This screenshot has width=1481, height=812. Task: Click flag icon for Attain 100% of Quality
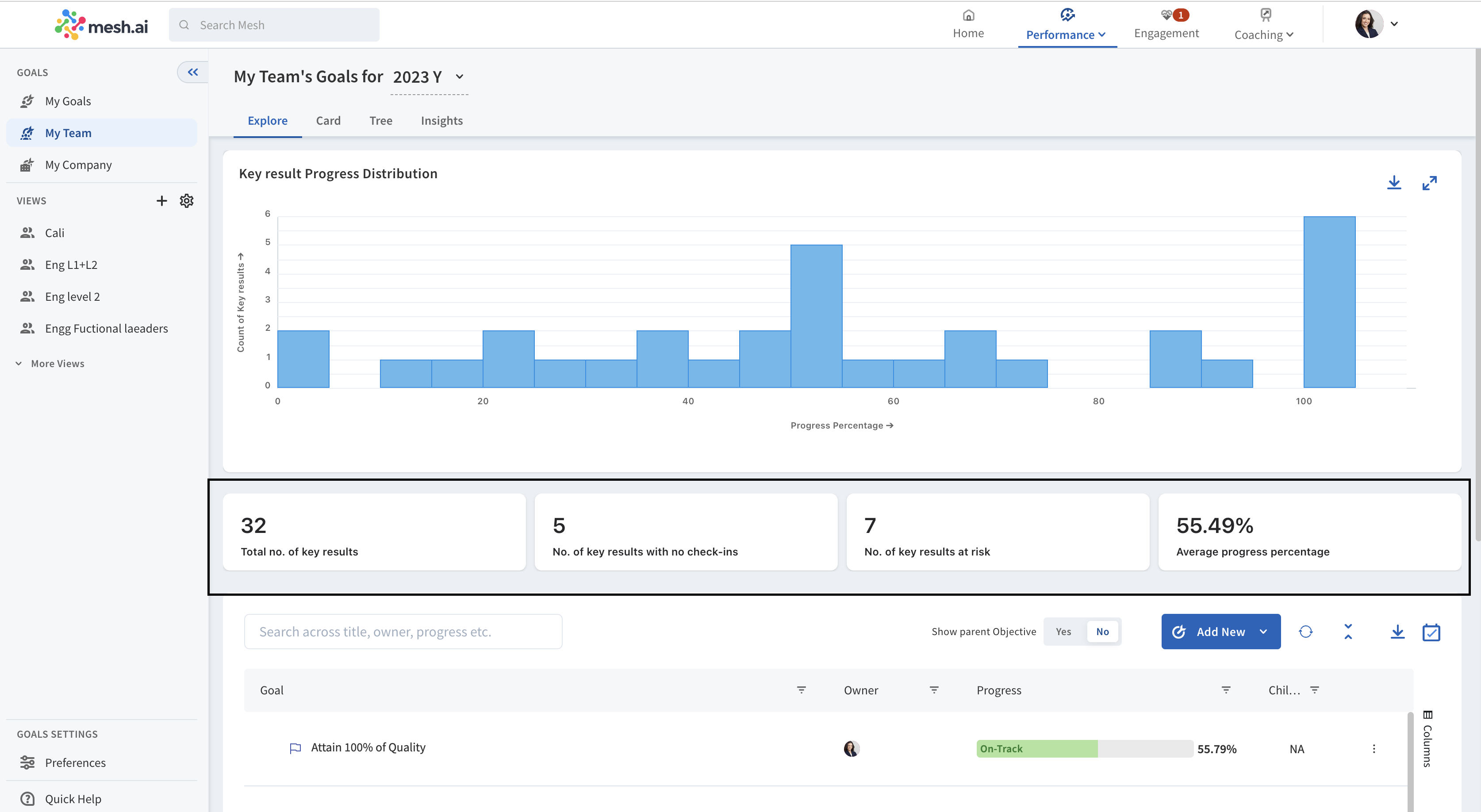pos(295,748)
